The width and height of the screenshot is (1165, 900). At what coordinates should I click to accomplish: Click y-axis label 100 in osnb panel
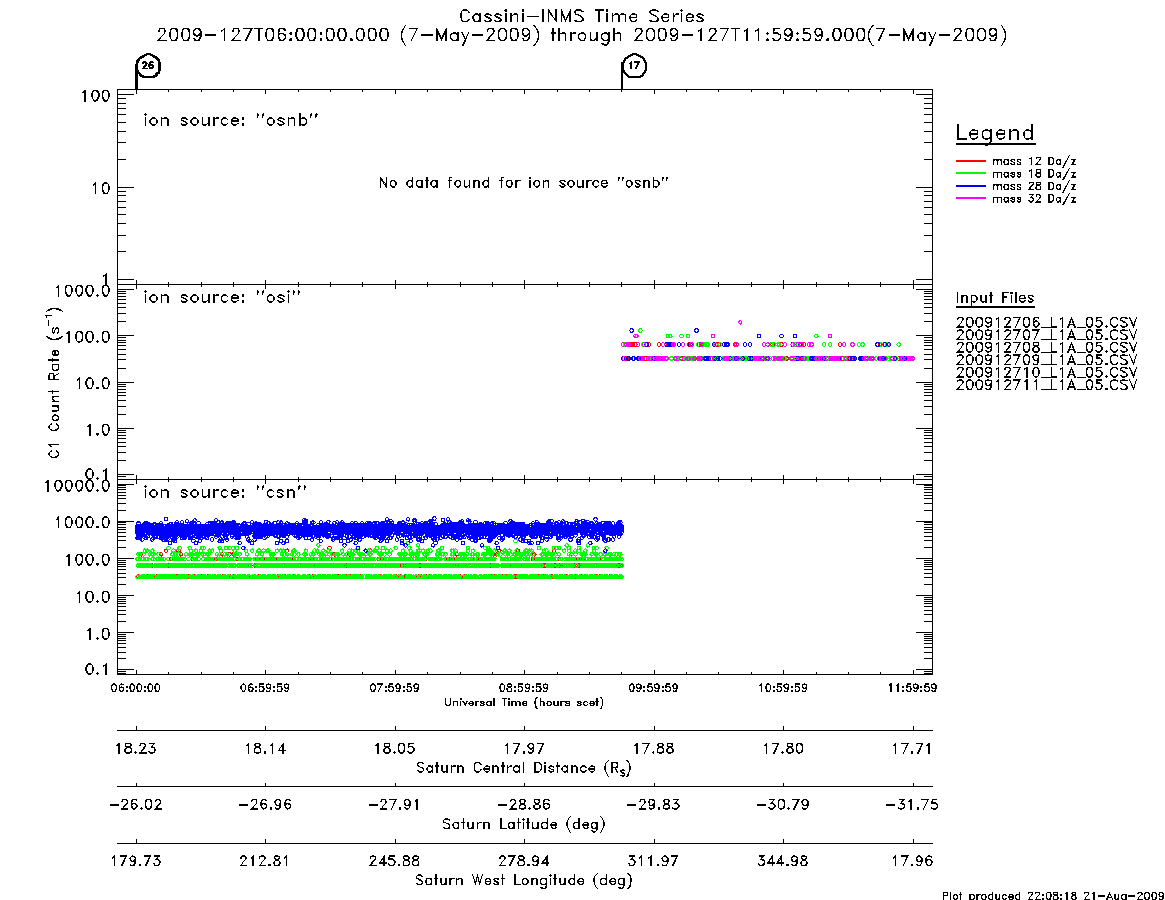pyautogui.click(x=96, y=97)
